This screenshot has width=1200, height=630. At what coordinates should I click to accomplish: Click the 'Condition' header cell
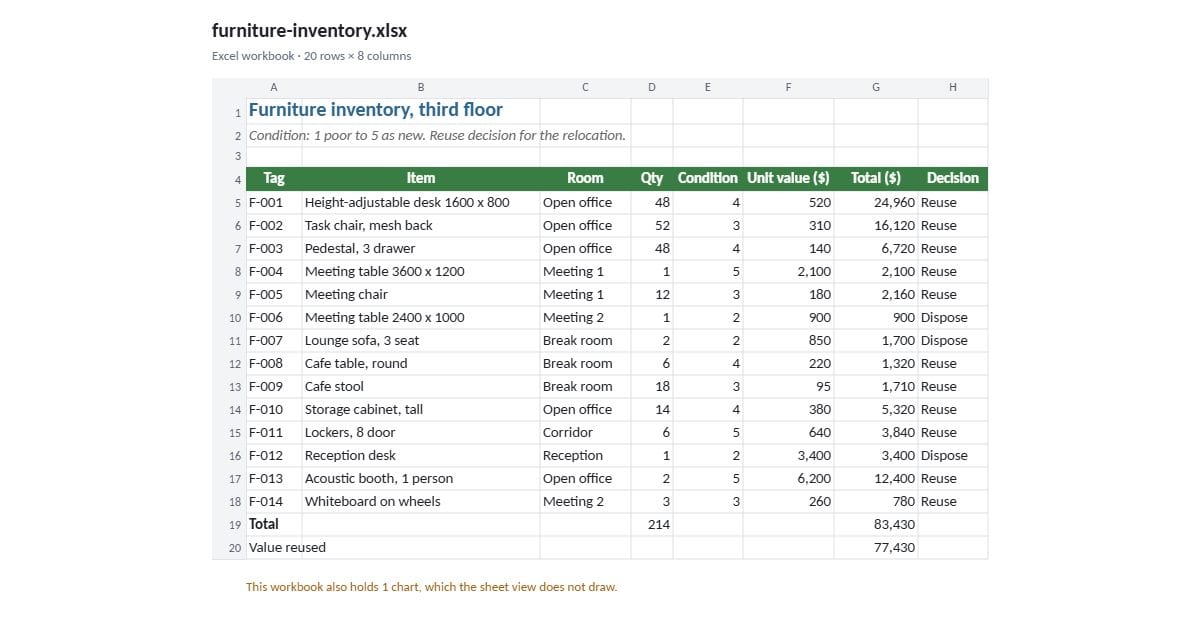[x=708, y=178]
